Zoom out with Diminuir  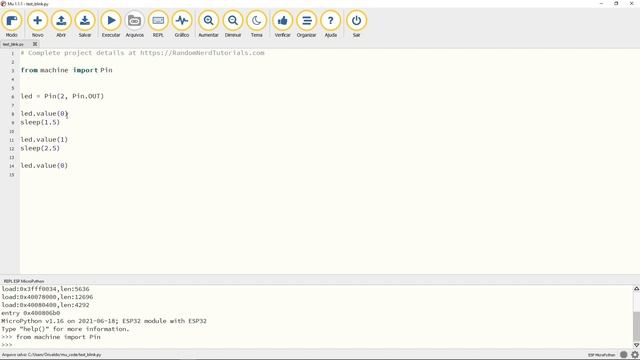233,24
